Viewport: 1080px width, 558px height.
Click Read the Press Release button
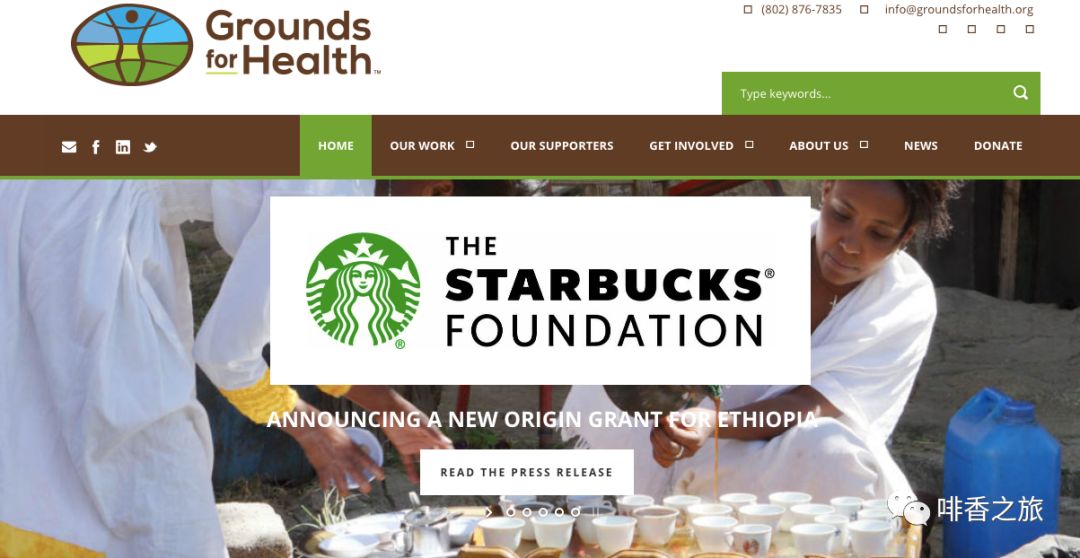click(526, 473)
